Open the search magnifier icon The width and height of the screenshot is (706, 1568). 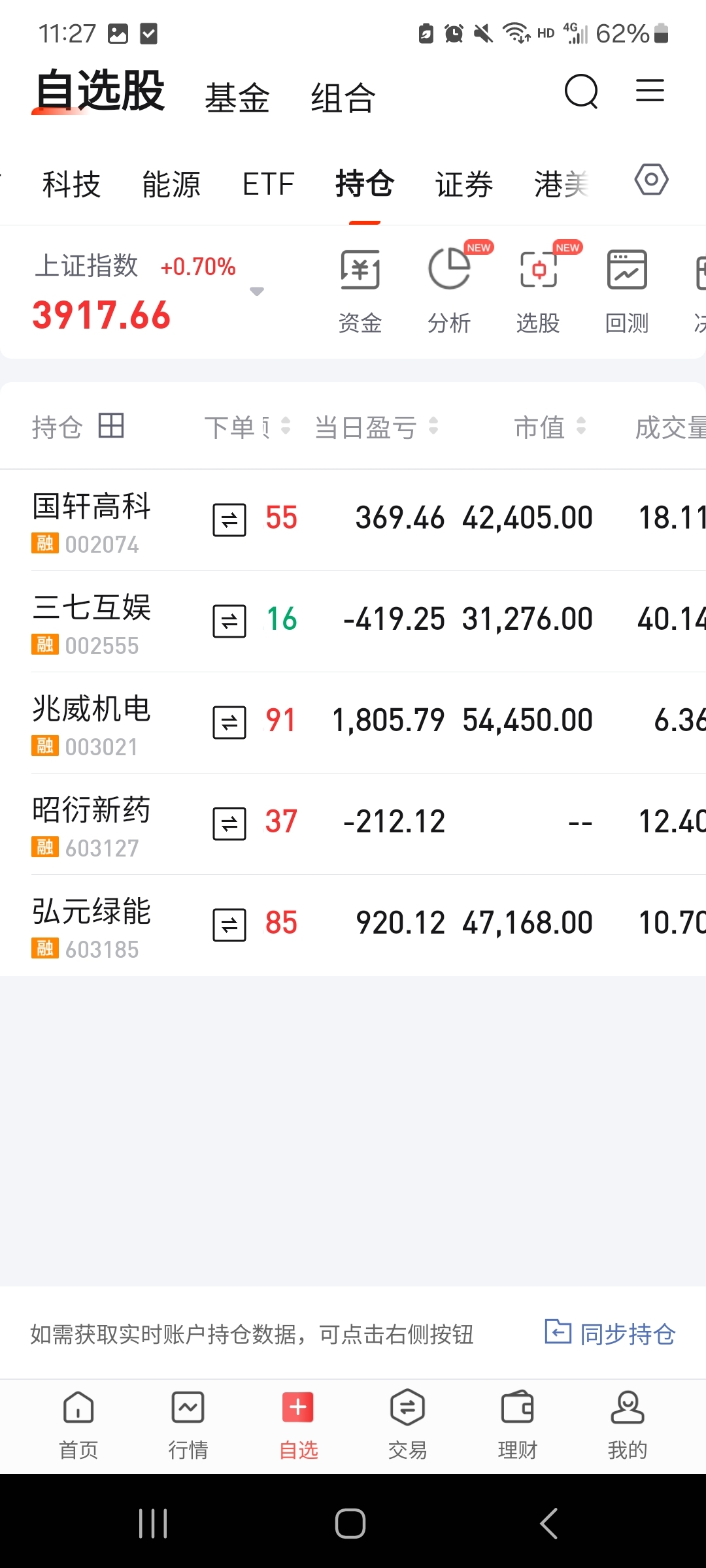581,91
